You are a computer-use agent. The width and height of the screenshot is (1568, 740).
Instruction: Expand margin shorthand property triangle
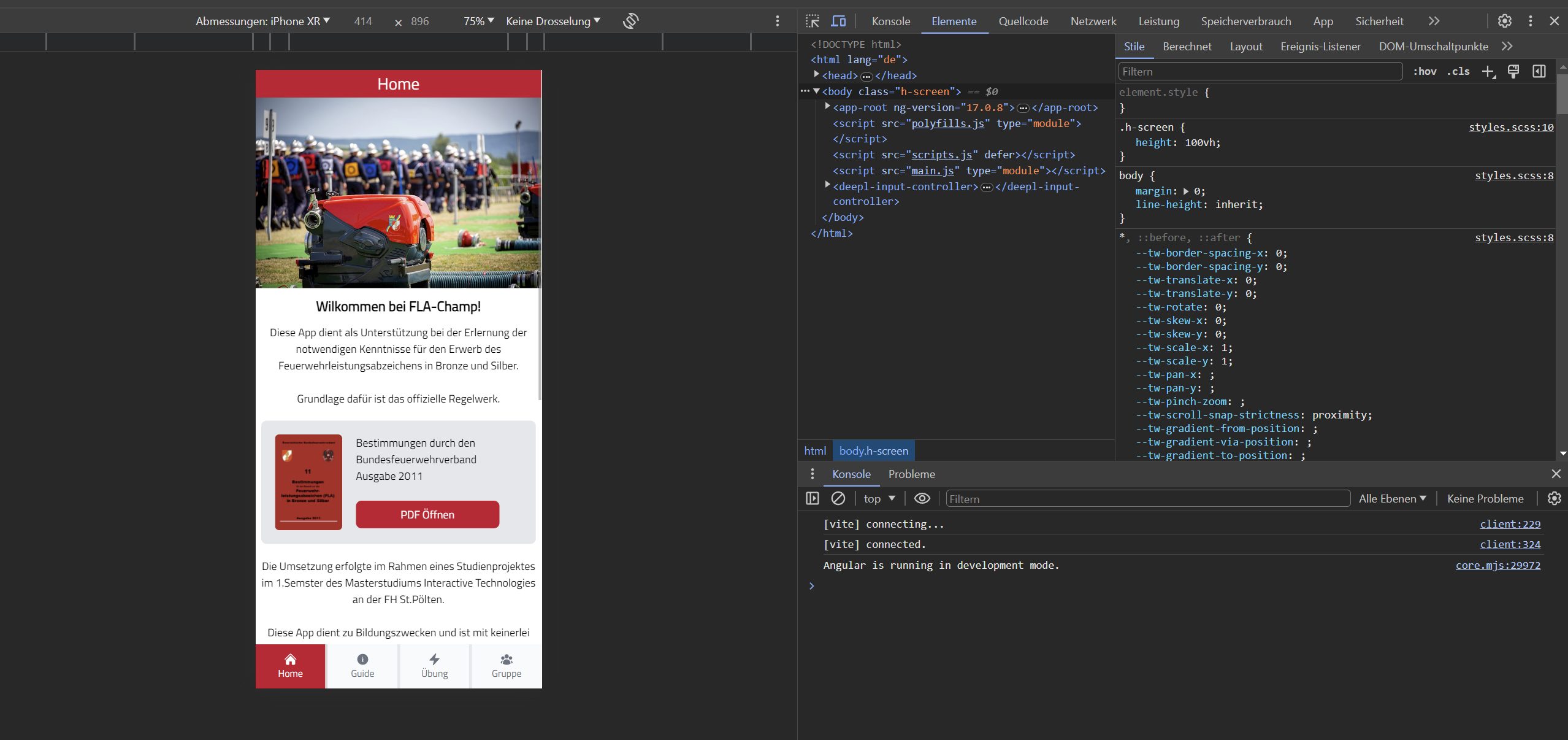[1186, 191]
